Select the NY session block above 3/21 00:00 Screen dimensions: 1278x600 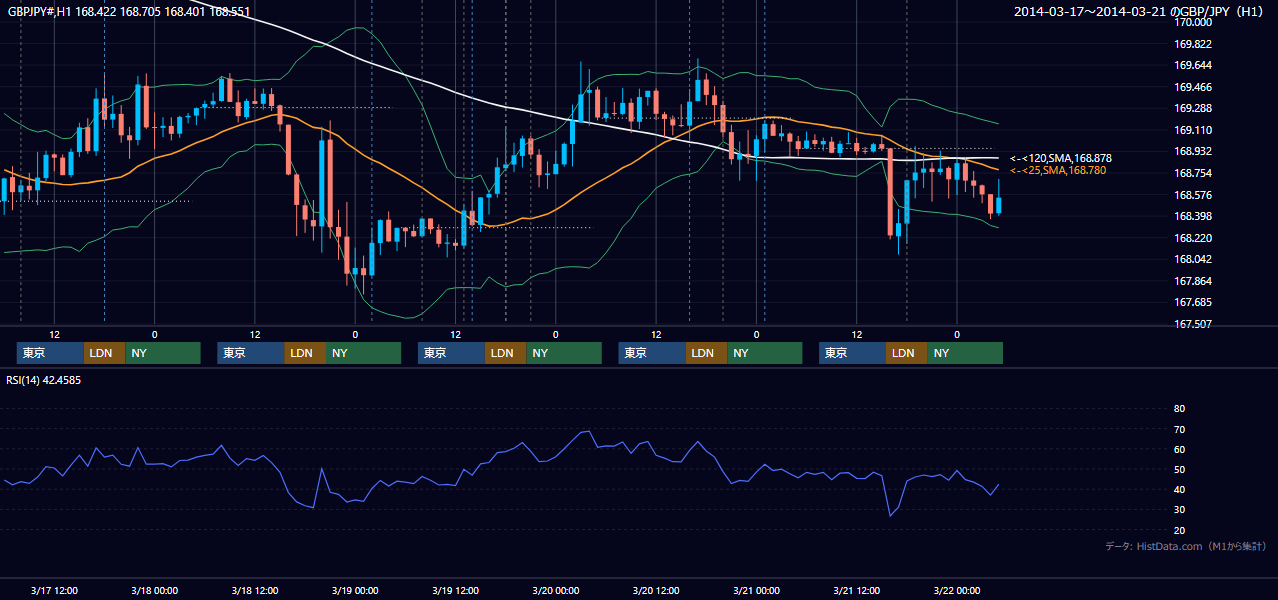[x=764, y=353]
